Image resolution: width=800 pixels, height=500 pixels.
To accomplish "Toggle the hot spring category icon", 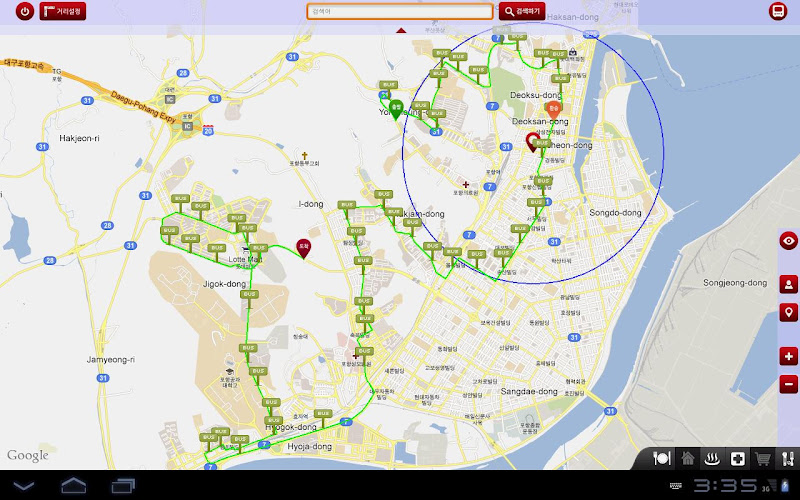I will (x=712, y=459).
